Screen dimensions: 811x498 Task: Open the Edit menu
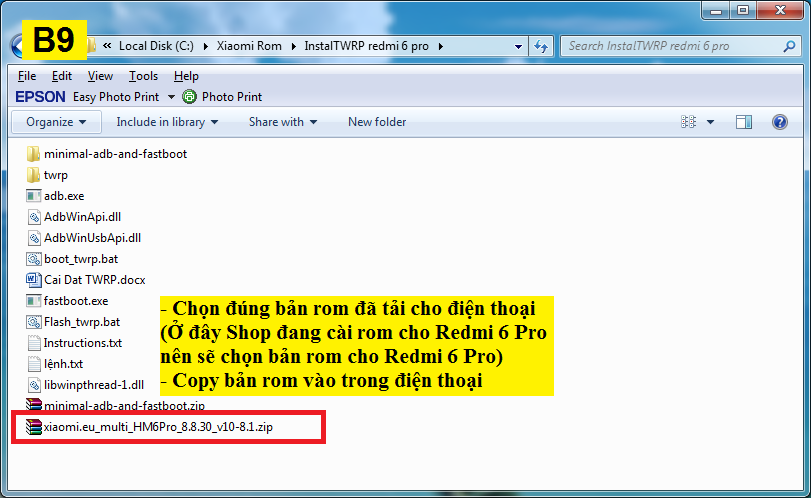click(62, 76)
